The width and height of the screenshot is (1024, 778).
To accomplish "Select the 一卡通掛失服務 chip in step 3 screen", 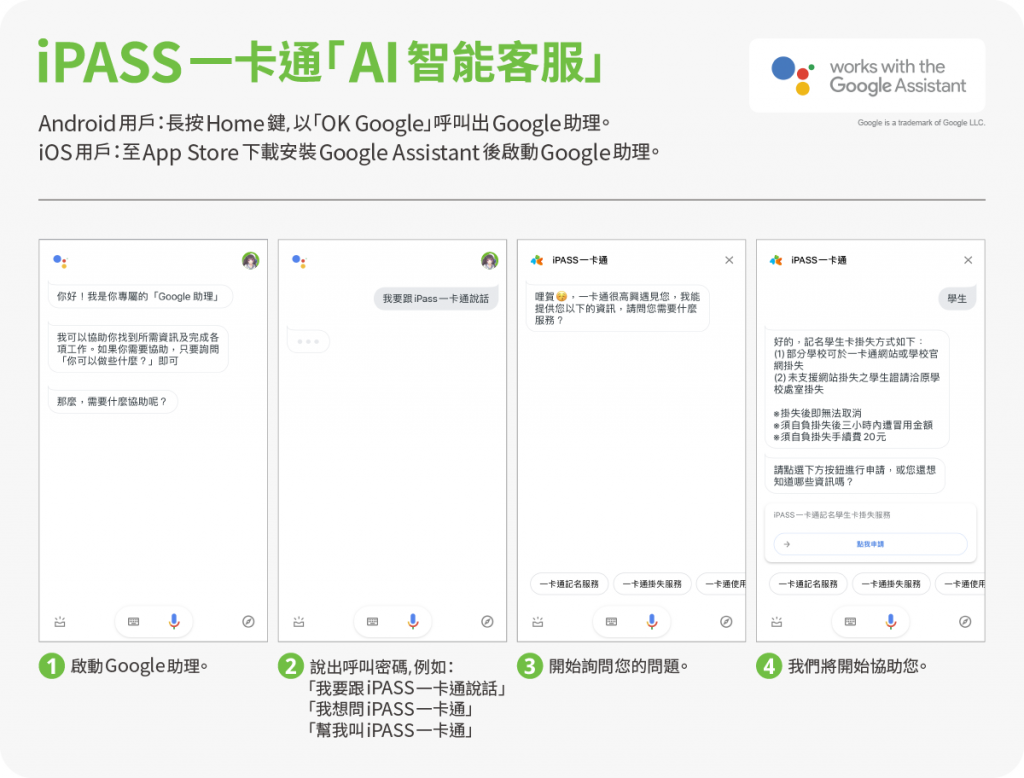I will tap(652, 584).
